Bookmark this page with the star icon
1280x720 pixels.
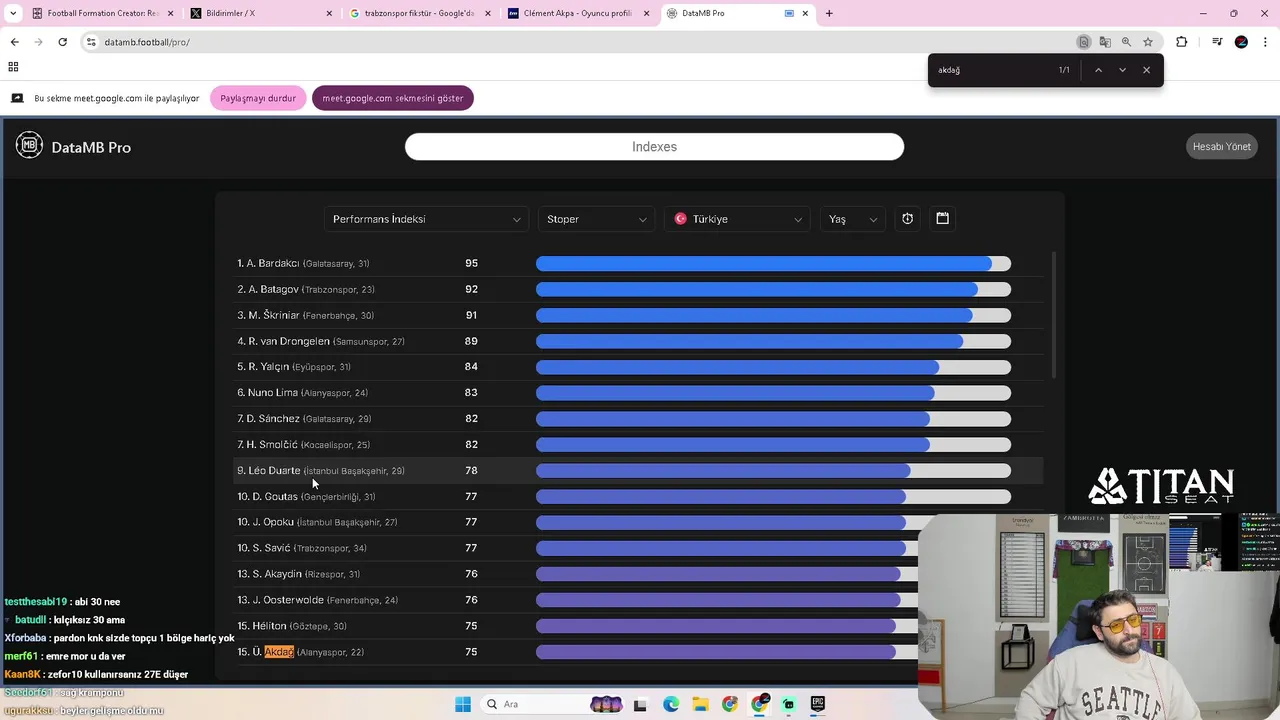1148,42
